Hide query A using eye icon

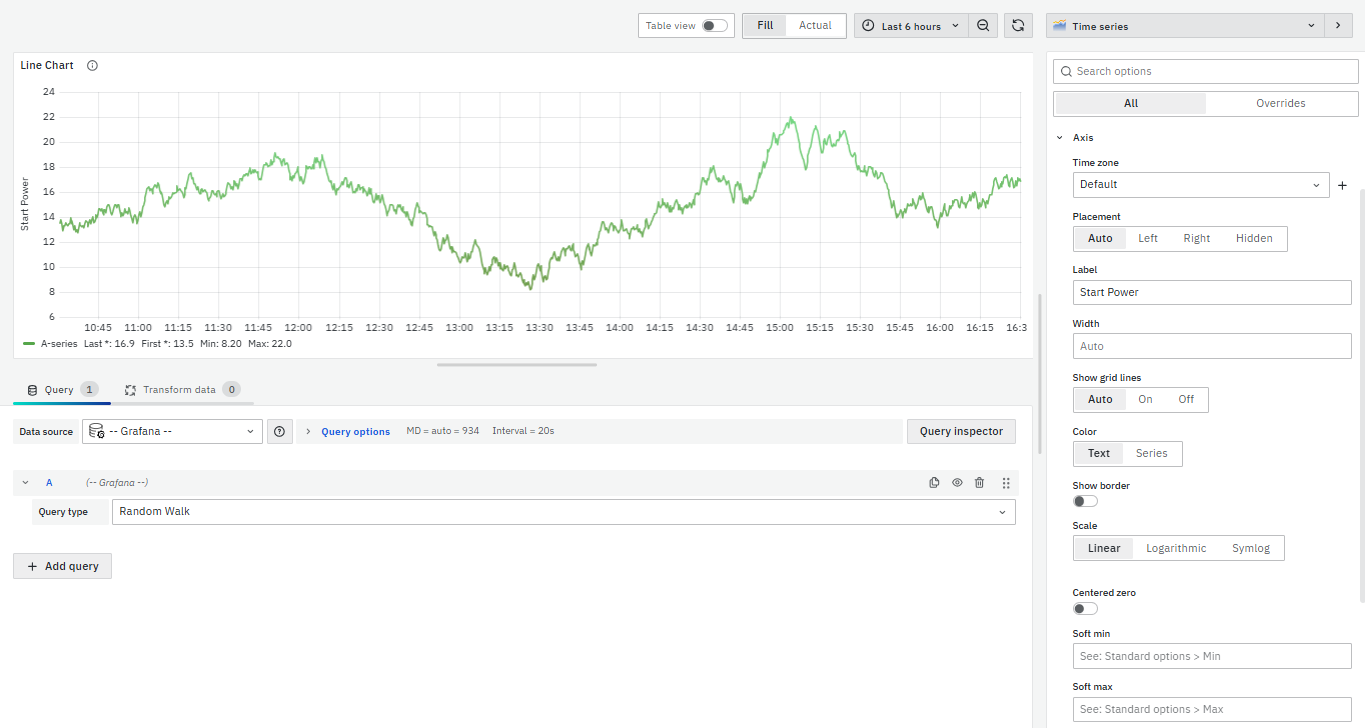pyautogui.click(x=957, y=483)
